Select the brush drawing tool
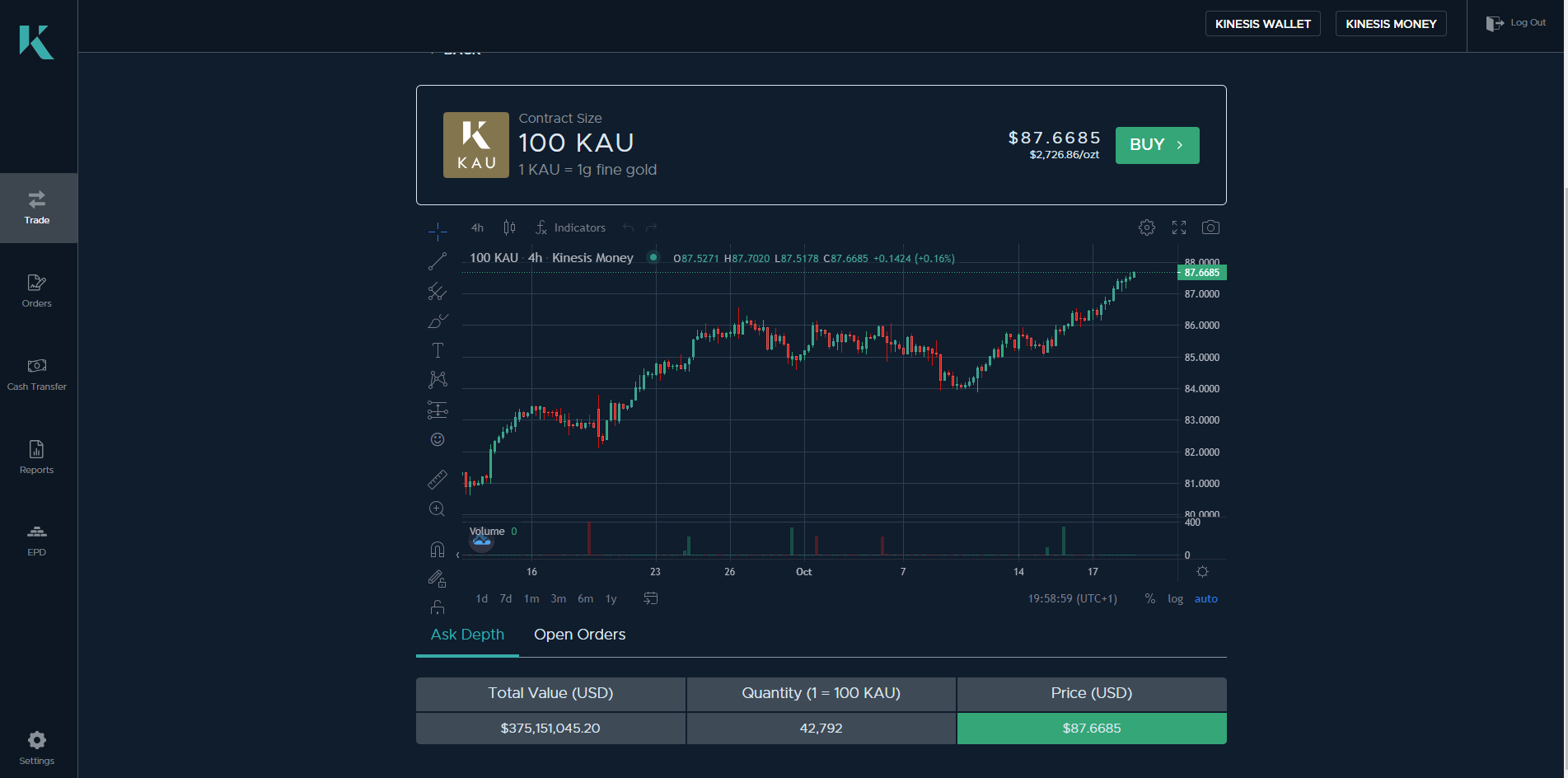The width and height of the screenshot is (1568, 778). (x=438, y=321)
